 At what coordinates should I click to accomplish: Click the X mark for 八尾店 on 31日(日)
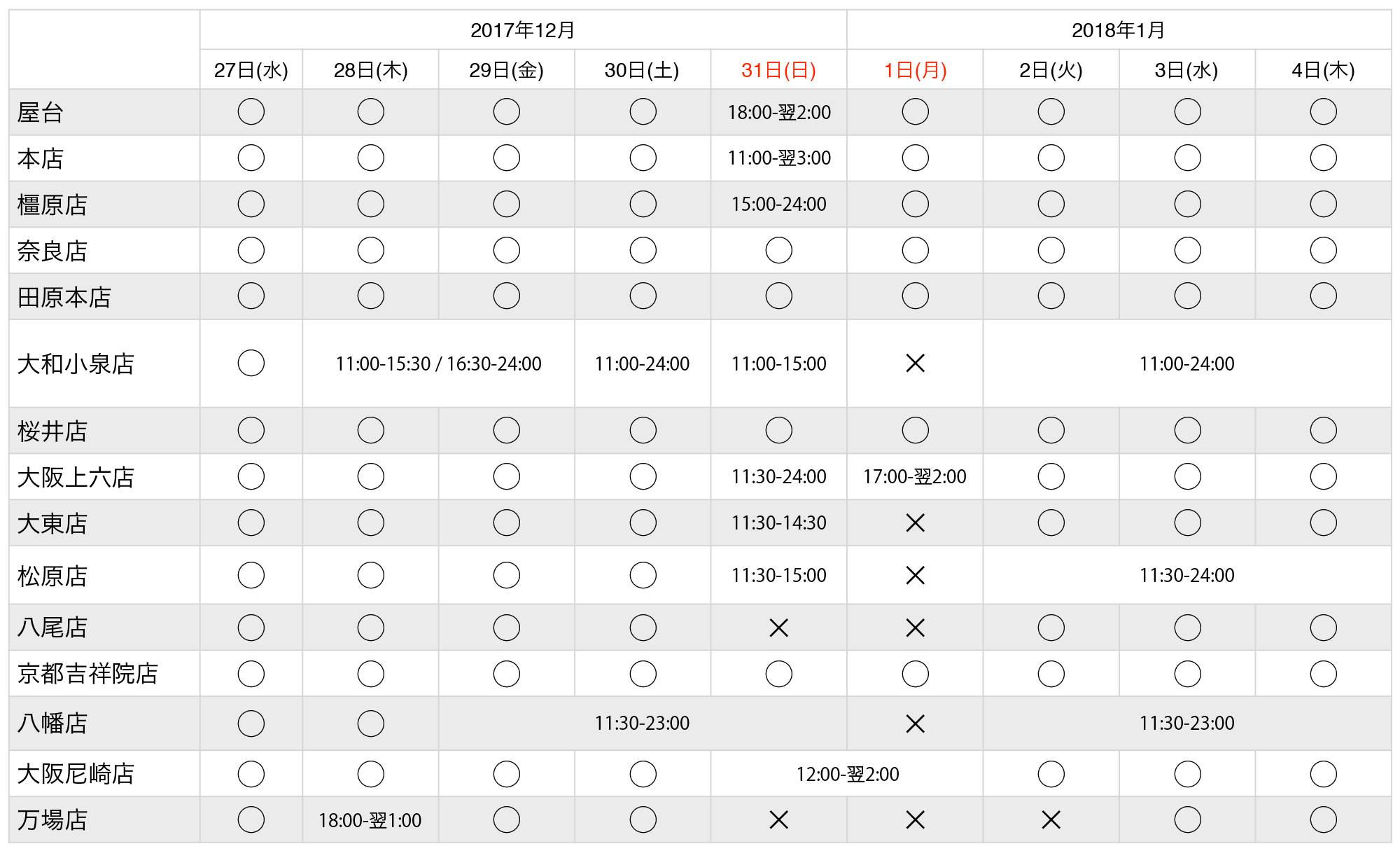(778, 628)
